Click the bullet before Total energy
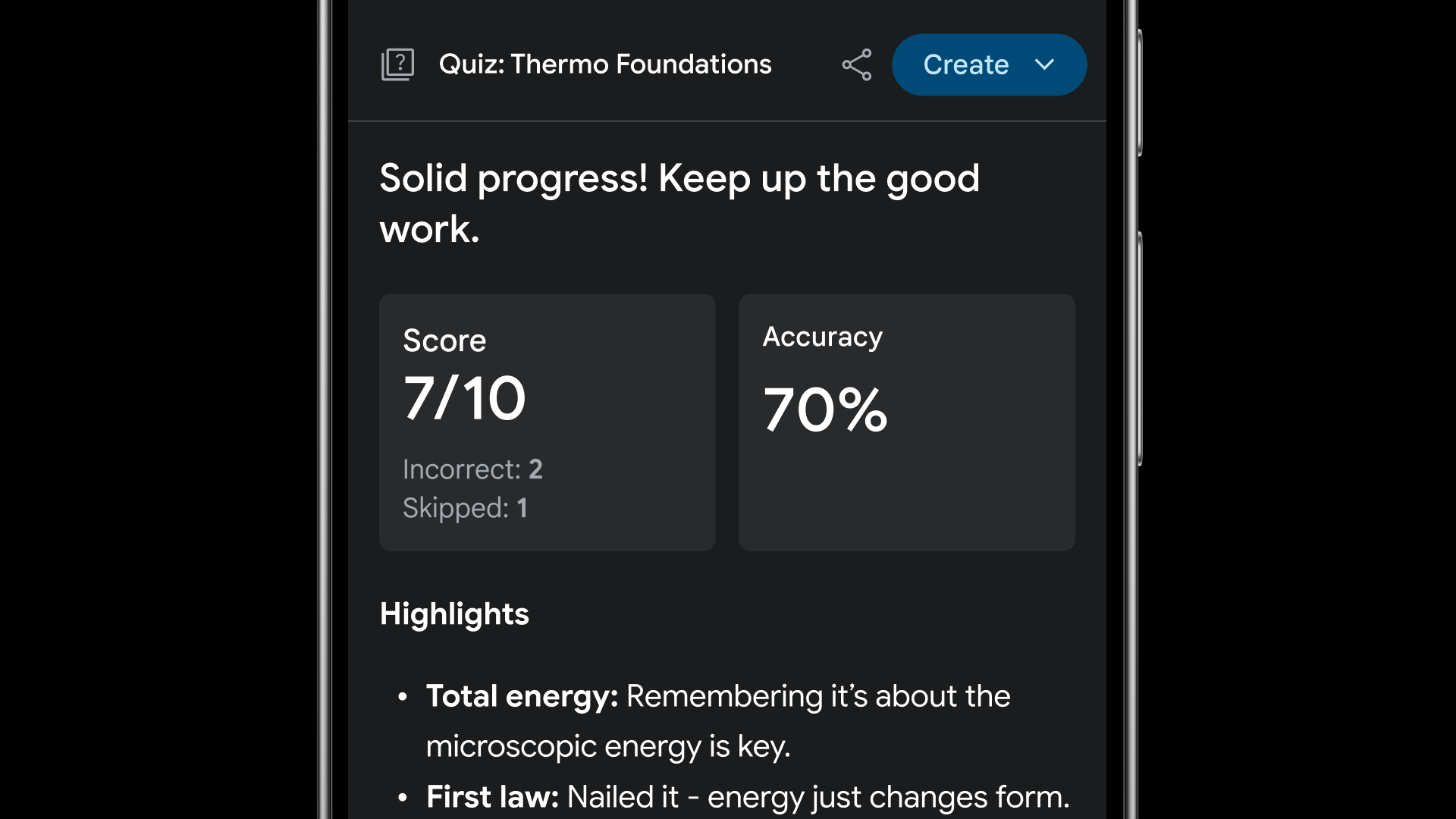1456x819 pixels. point(403,696)
